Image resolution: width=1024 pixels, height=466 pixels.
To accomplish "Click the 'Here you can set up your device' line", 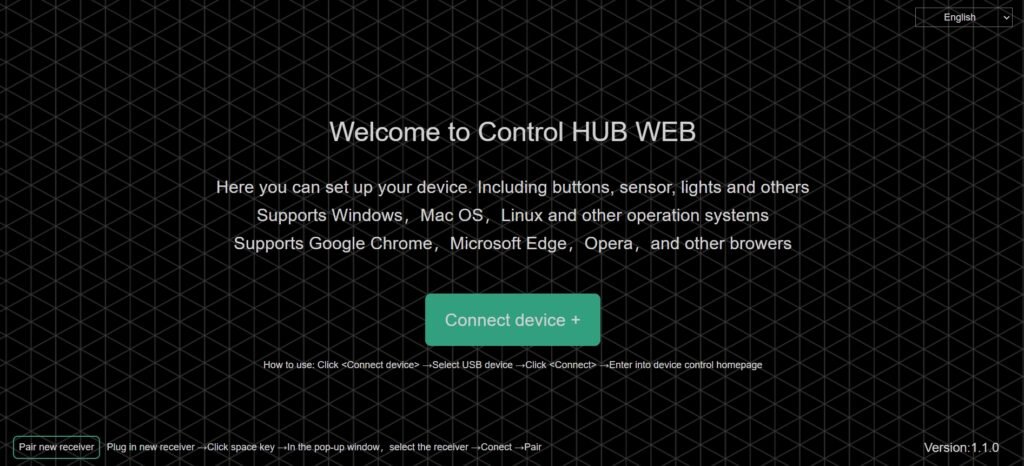I will pos(513,187).
